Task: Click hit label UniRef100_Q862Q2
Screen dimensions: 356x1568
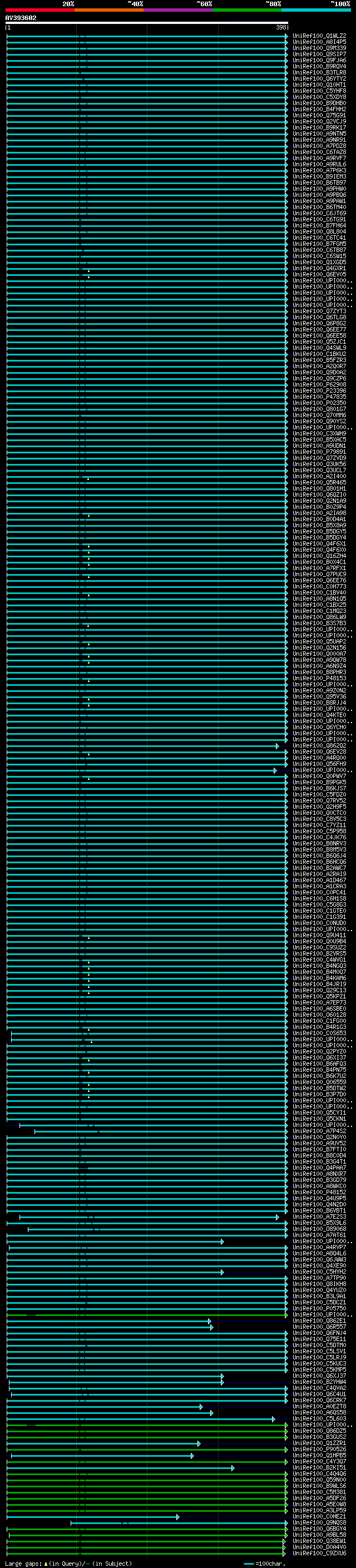Action: click(319, 746)
